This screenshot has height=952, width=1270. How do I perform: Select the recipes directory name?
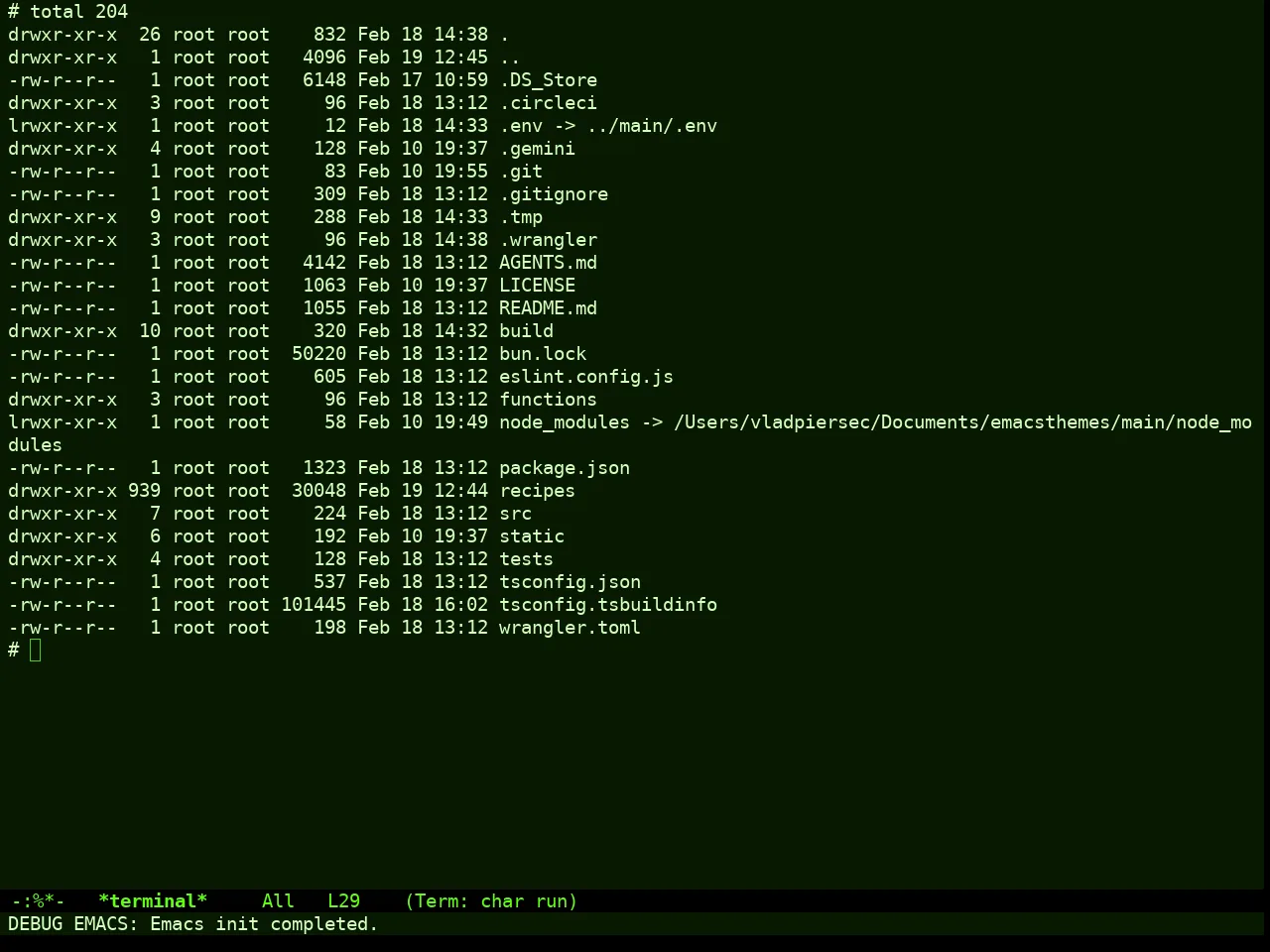click(x=537, y=490)
